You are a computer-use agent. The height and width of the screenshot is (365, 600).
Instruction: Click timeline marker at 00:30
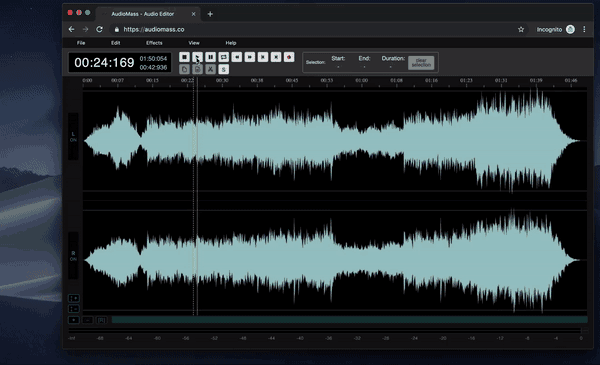222,80
